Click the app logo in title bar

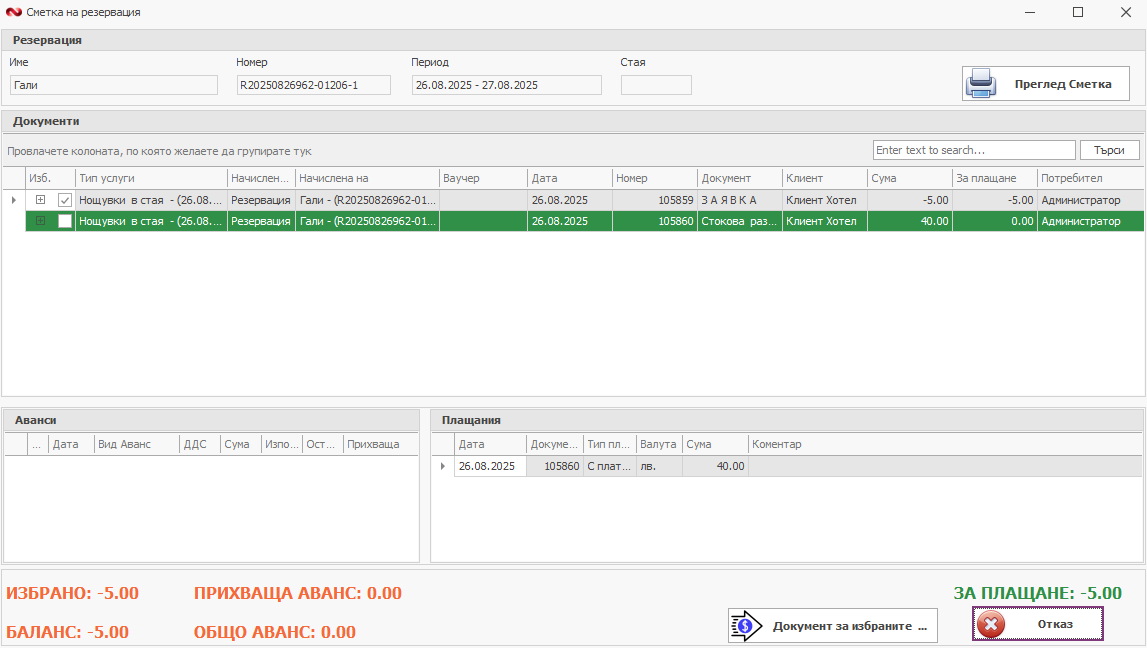pyautogui.click(x=13, y=13)
